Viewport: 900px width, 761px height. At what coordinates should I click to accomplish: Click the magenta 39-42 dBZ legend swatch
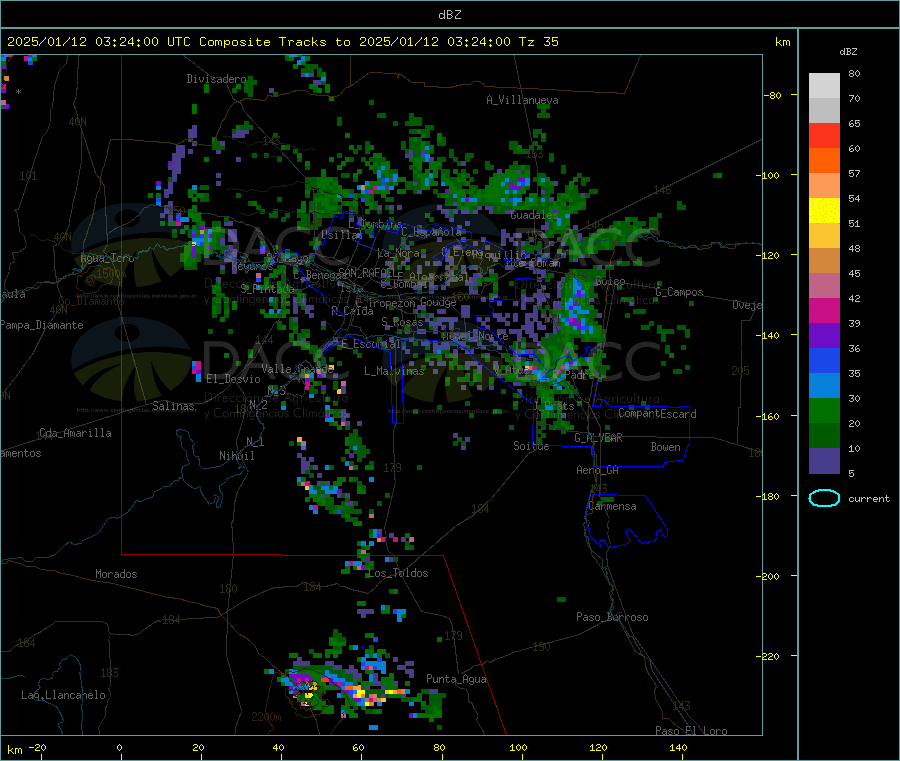[824, 310]
